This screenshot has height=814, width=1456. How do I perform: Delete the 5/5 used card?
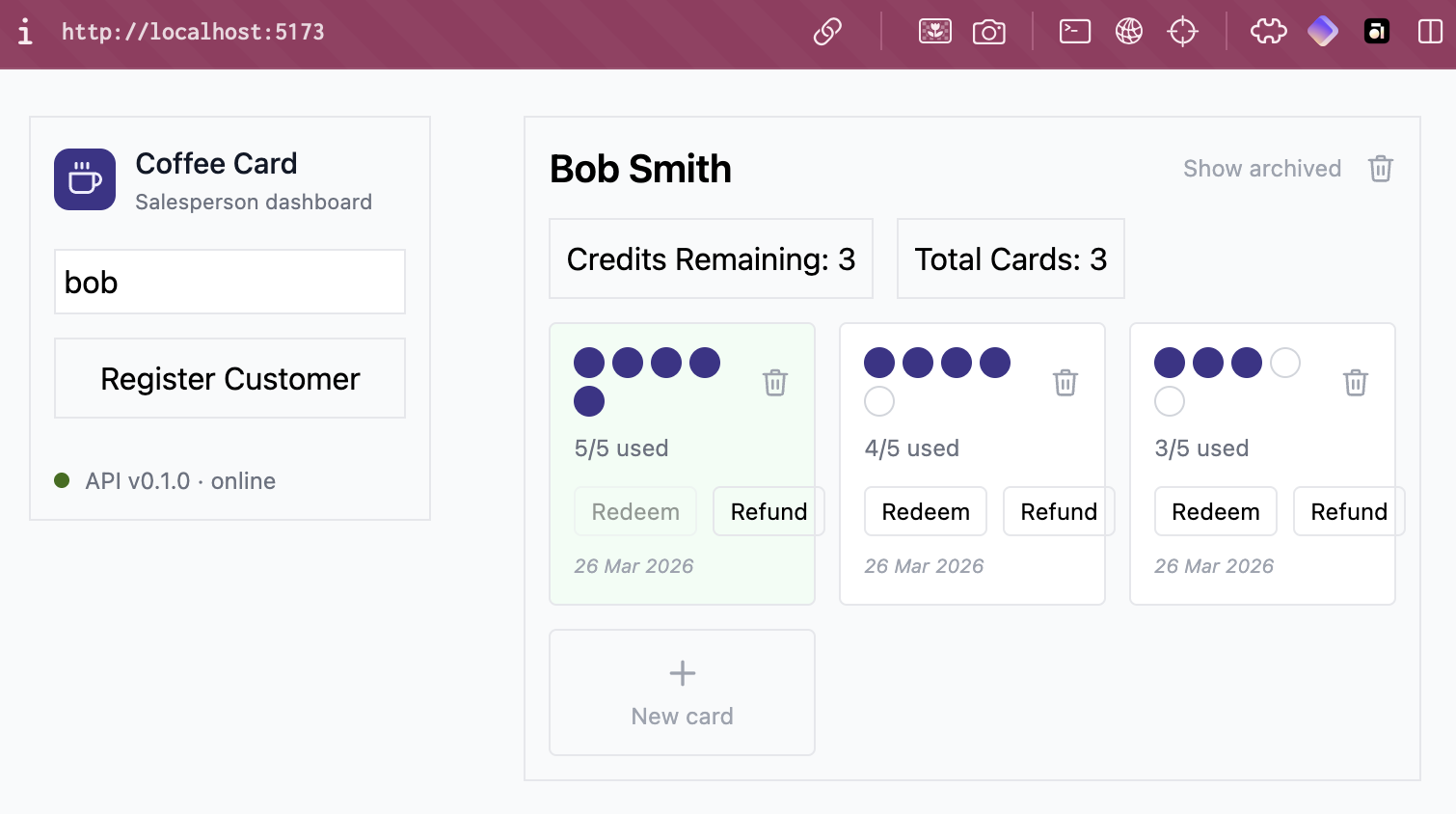pos(775,382)
